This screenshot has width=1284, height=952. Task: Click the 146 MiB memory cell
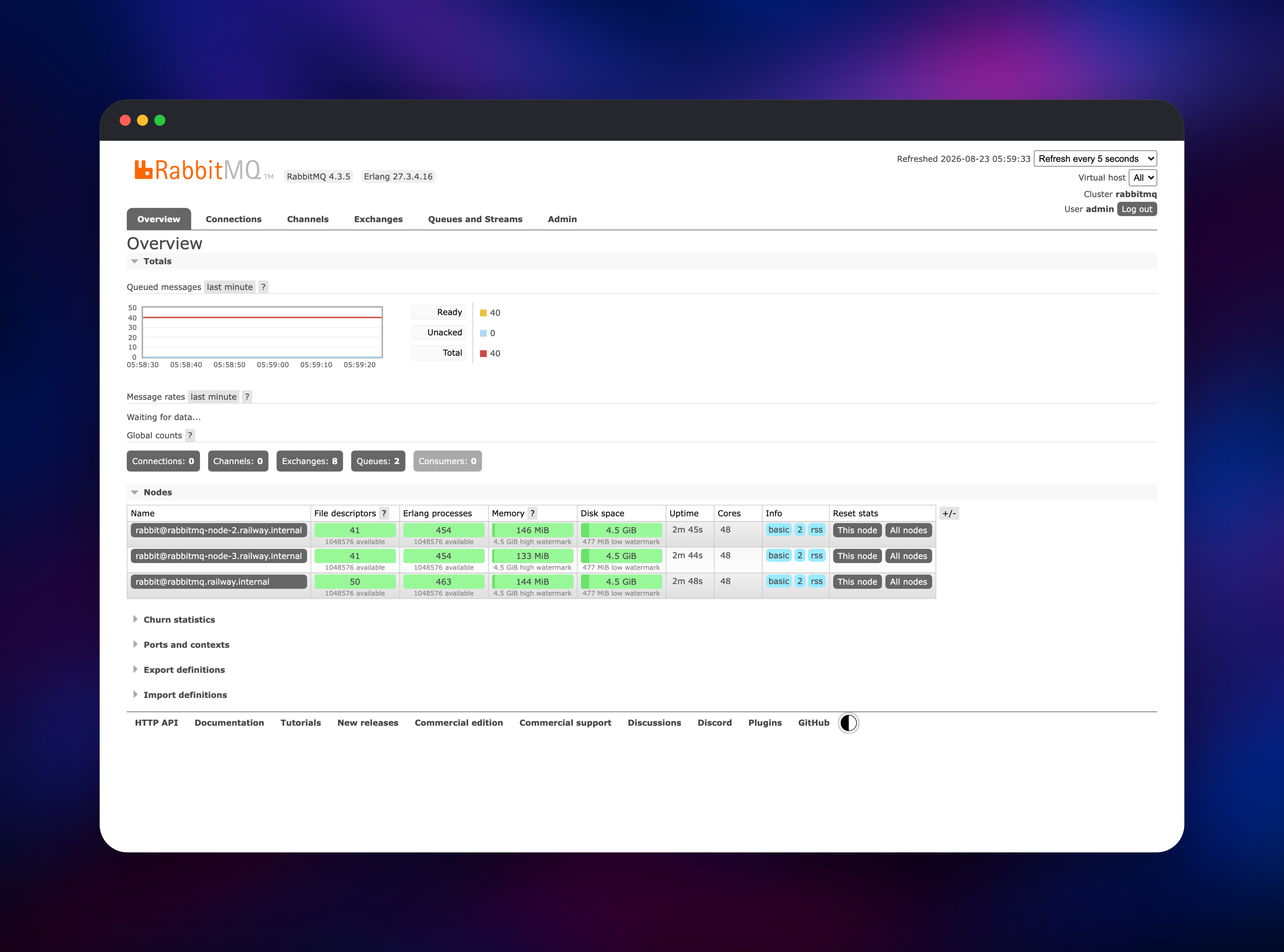(533, 530)
